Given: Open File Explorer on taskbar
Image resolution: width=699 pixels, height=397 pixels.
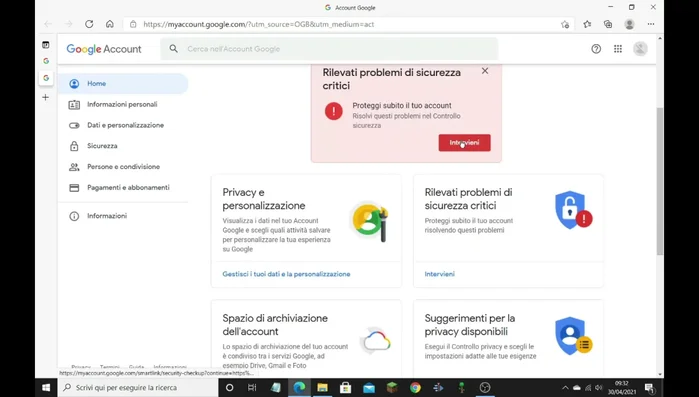Looking at the screenshot, I should point(322,388).
